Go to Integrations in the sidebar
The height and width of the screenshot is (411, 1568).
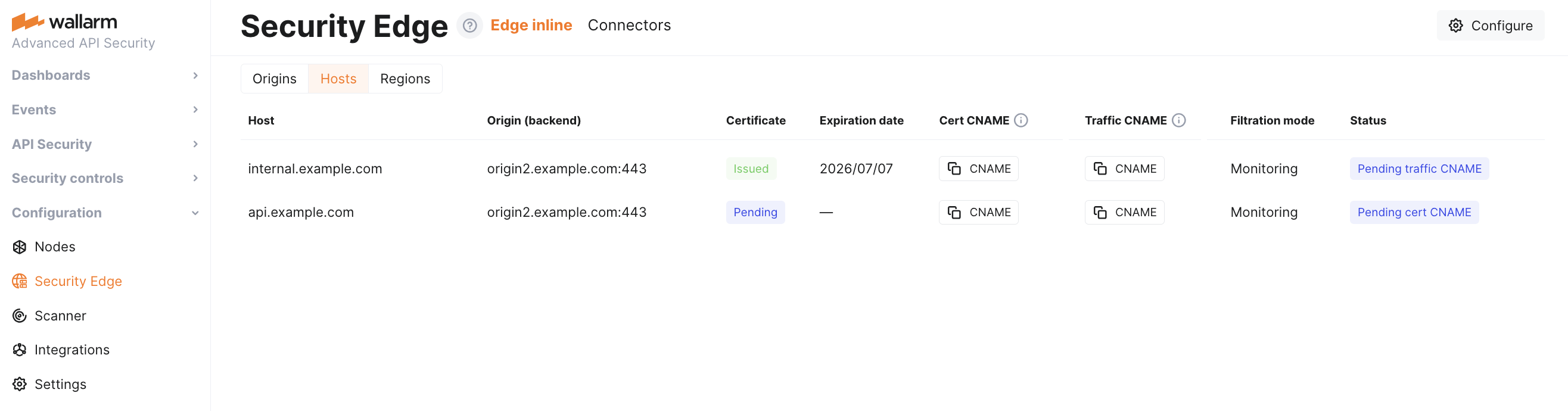[72, 350]
